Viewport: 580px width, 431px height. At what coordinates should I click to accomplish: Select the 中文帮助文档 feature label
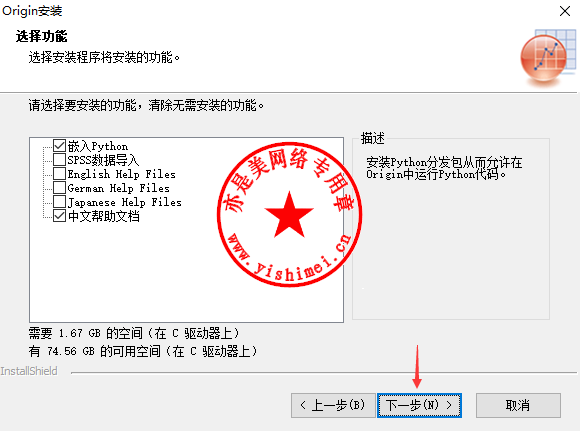[104, 216]
